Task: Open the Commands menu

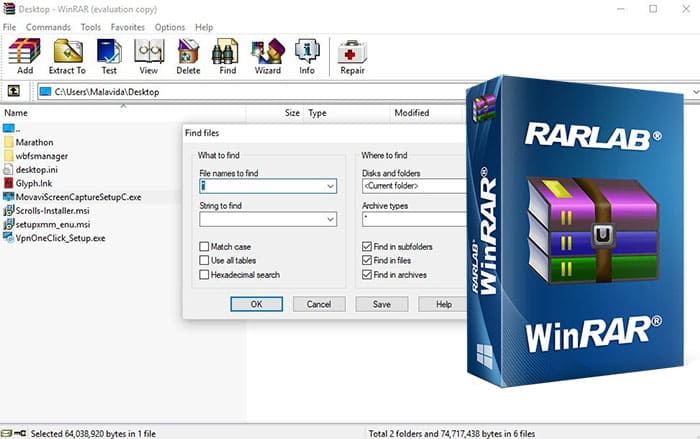Action: 48,27
